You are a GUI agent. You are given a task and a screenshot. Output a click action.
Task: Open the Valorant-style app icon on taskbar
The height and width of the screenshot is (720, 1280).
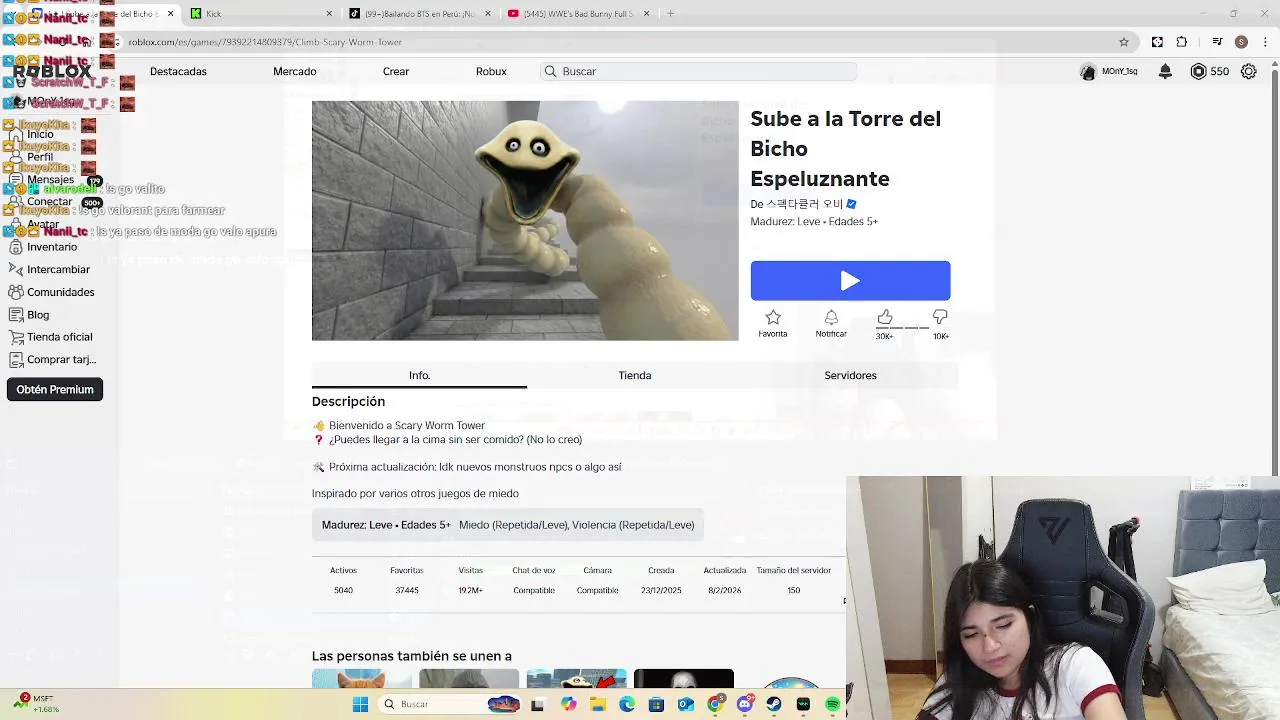(x=803, y=704)
